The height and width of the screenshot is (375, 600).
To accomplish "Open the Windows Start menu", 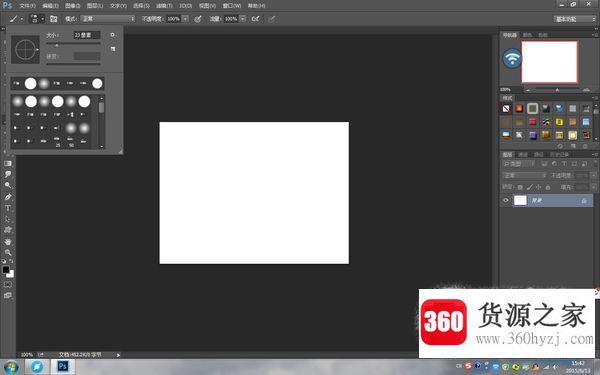I will tap(10, 367).
